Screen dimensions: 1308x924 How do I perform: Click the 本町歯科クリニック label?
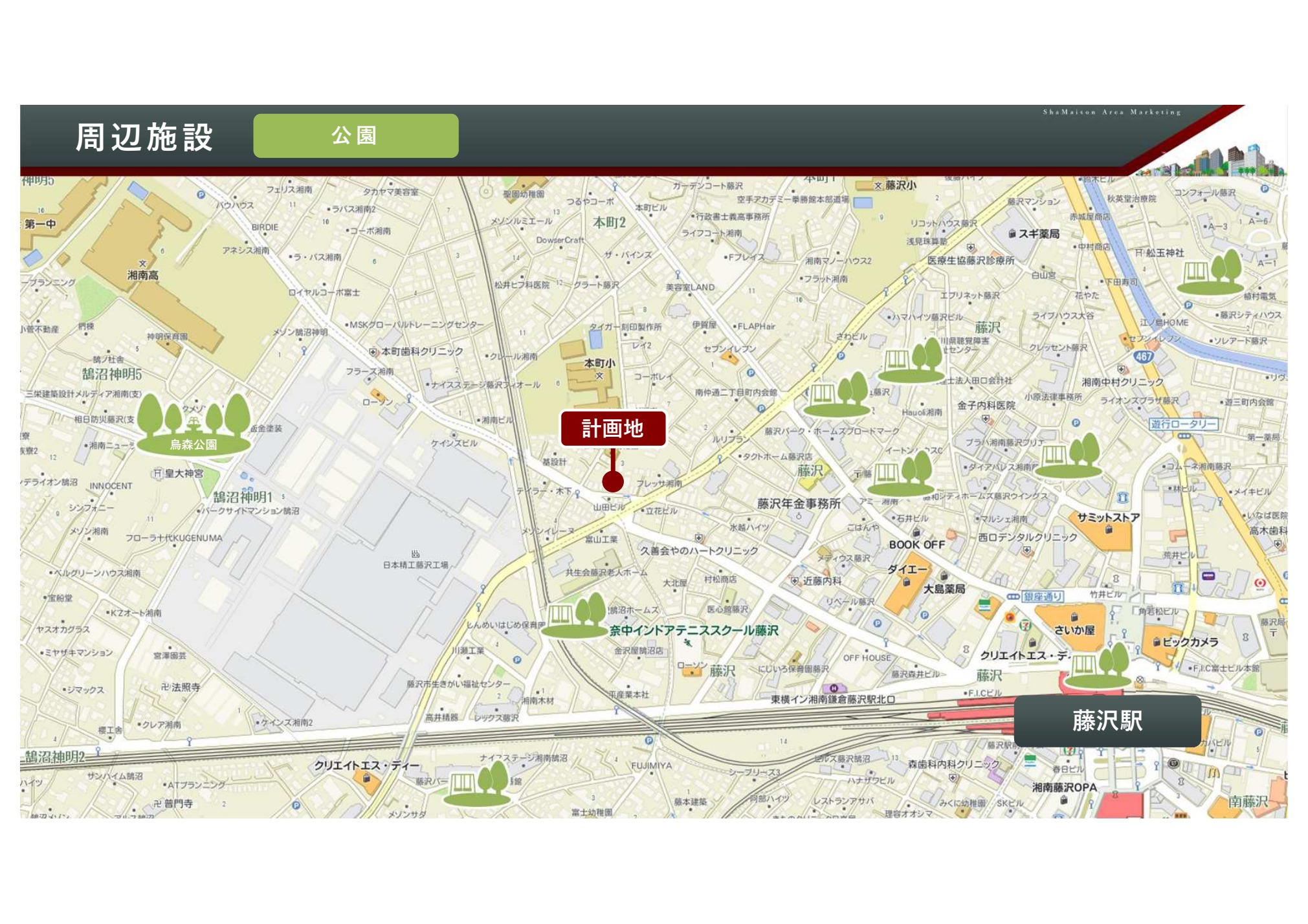click(x=422, y=351)
